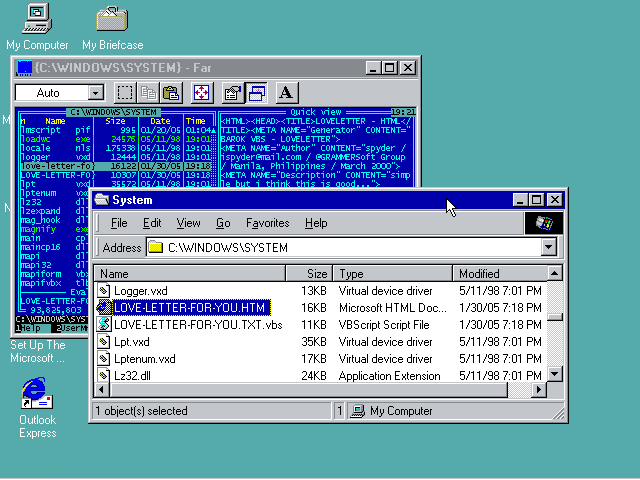Click the Lptenum.vxd file icon

point(104,359)
